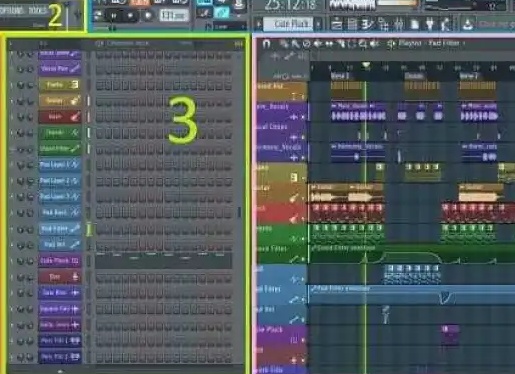Select the Perc Fill 2 channel button
The image size is (515, 374).
click(60, 357)
